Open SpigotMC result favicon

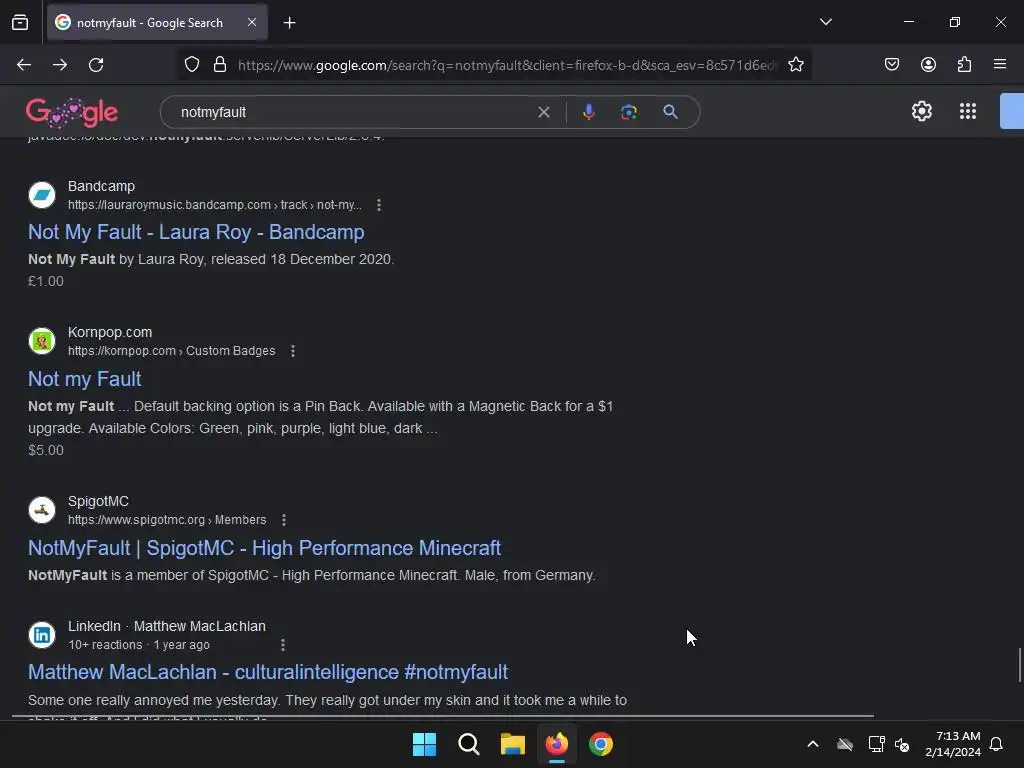tap(42, 510)
